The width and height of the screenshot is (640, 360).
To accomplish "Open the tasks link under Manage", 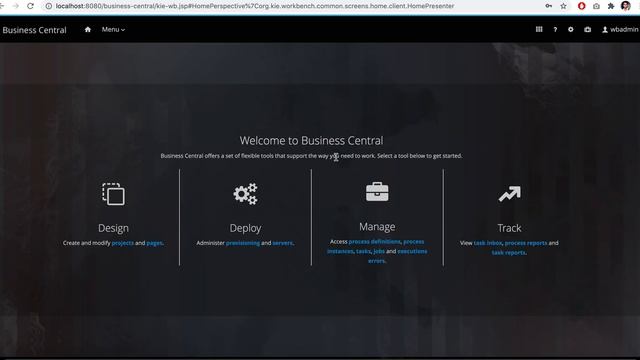I will tap(363, 251).
